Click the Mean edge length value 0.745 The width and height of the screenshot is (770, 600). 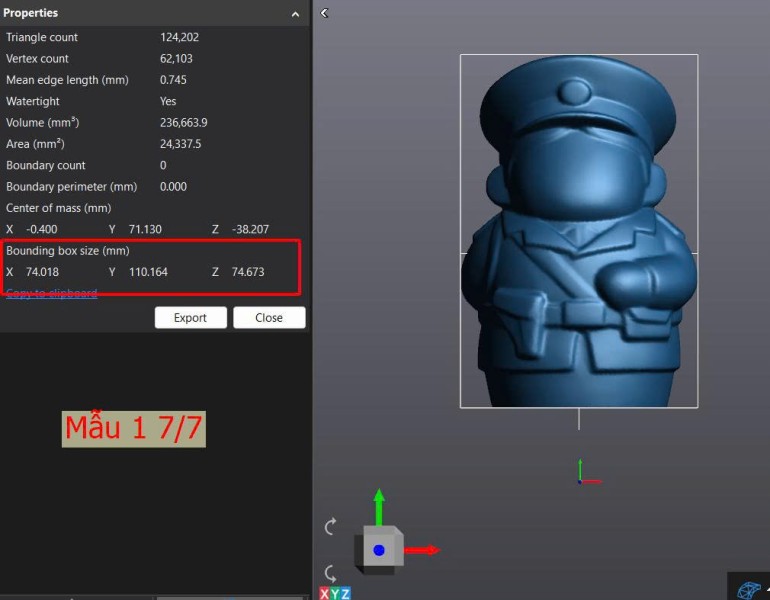pyautogui.click(x=173, y=80)
